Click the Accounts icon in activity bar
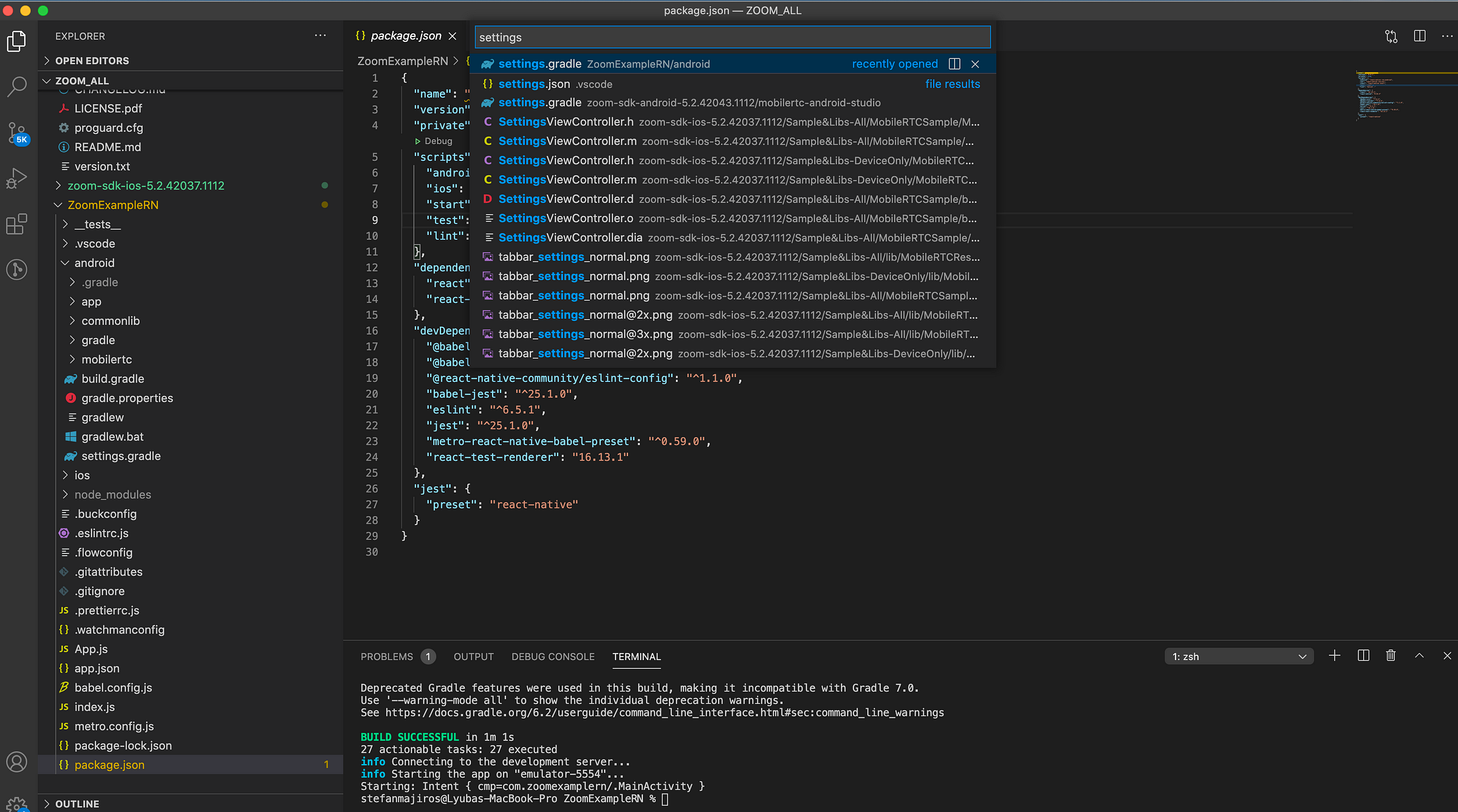 (x=16, y=761)
